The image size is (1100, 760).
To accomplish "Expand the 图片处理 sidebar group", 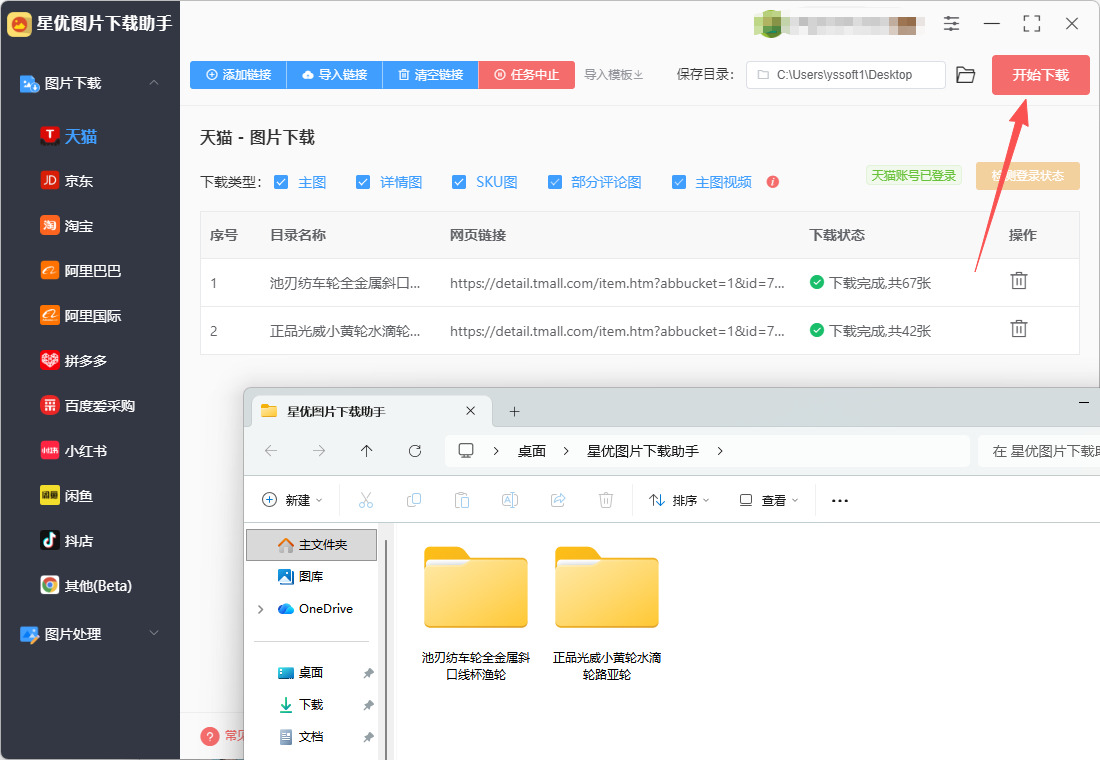I will coord(154,633).
